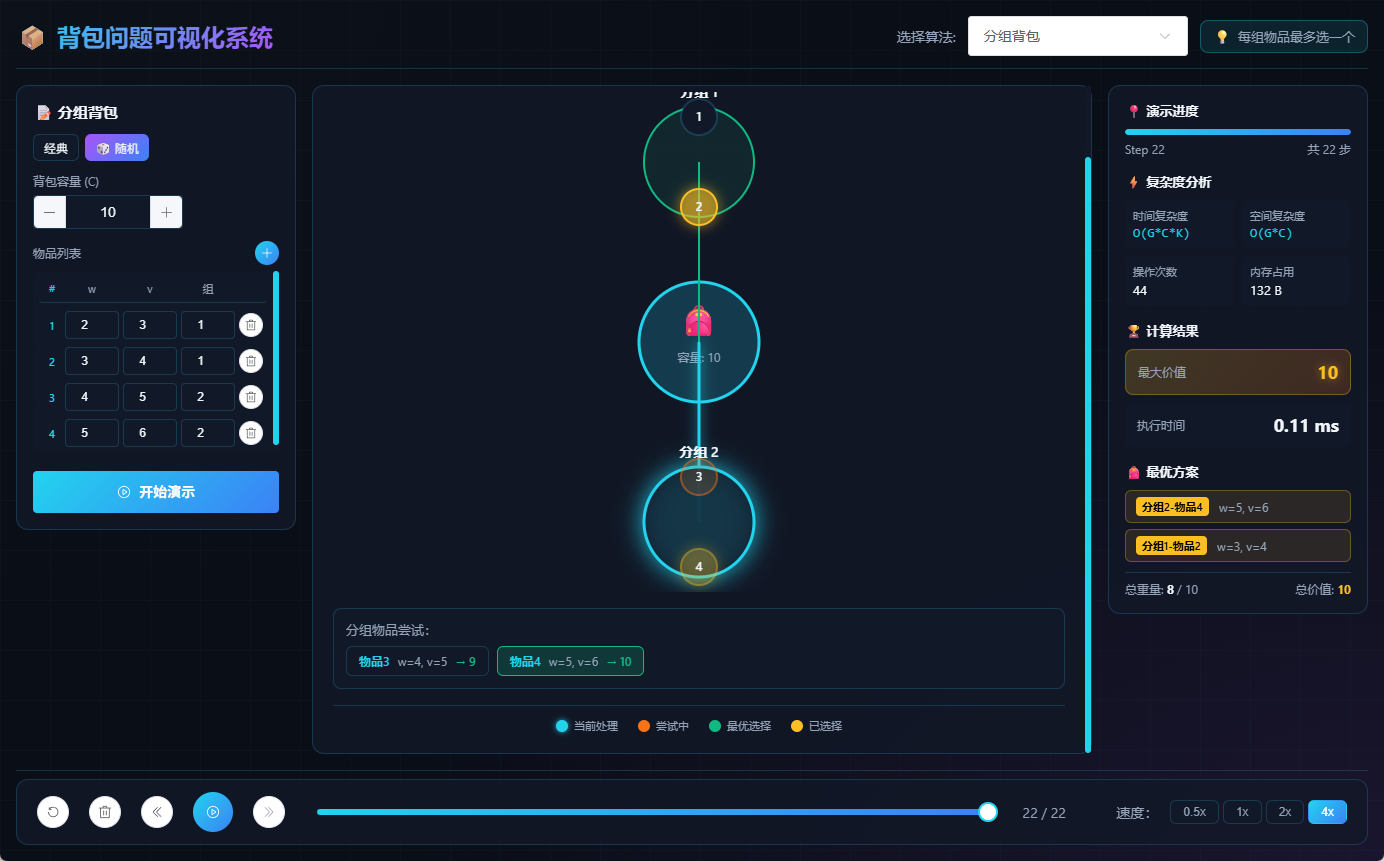Click the playback progress slider handle
Image resolution: width=1384 pixels, height=861 pixels.
(988, 812)
